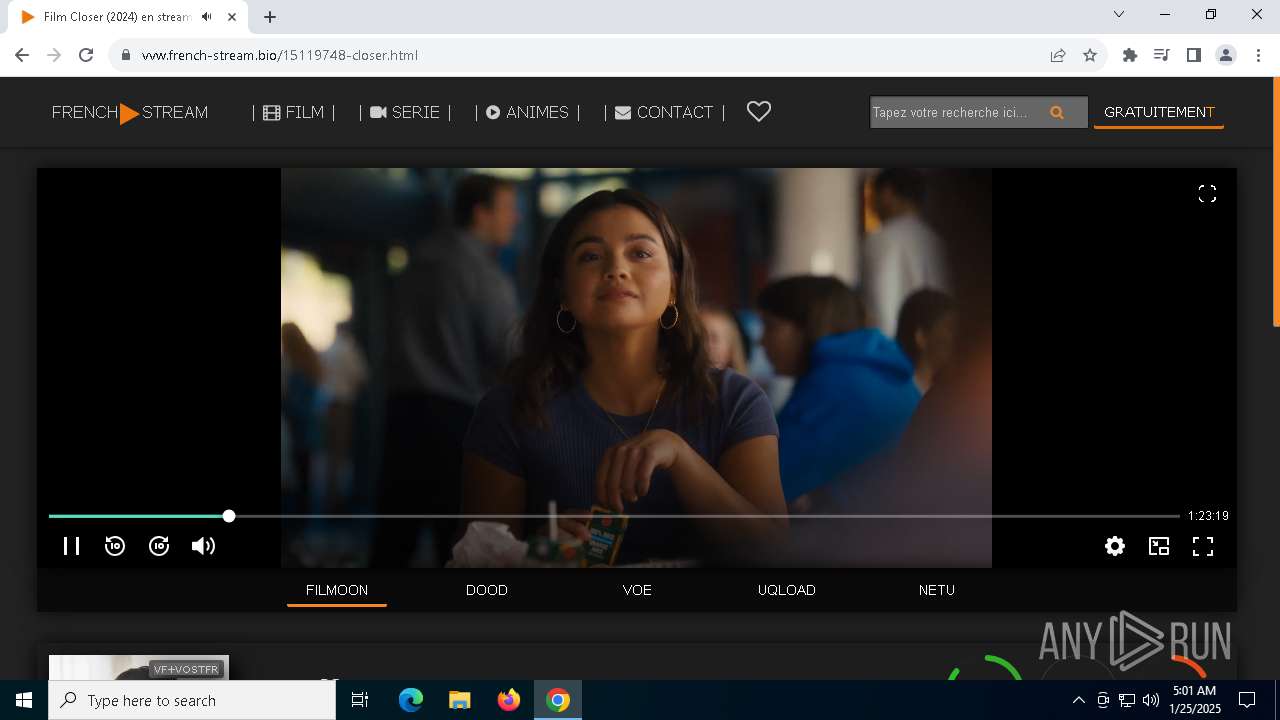The image size is (1280, 720).
Task: Rewind the video 10 seconds
Action: point(115,546)
